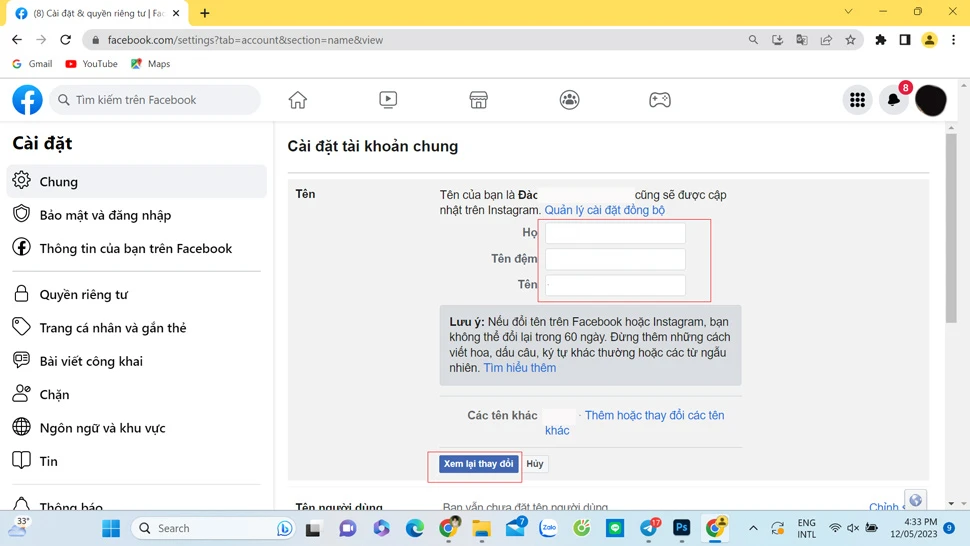Open Facebook Home feed icon

pyautogui.click(x=297, y=100)
